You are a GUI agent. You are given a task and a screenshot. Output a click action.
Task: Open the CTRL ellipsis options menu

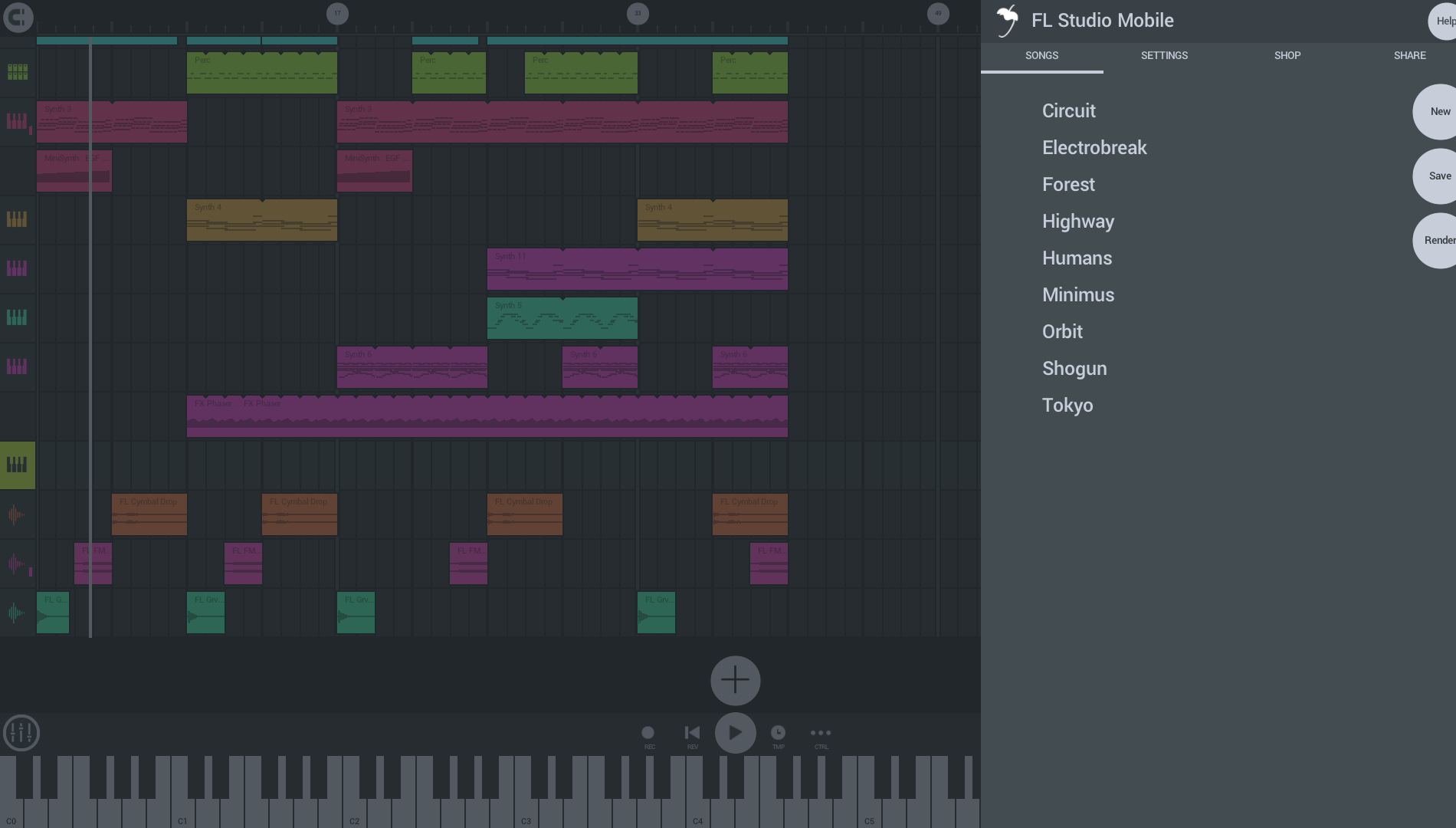[819, 733]
